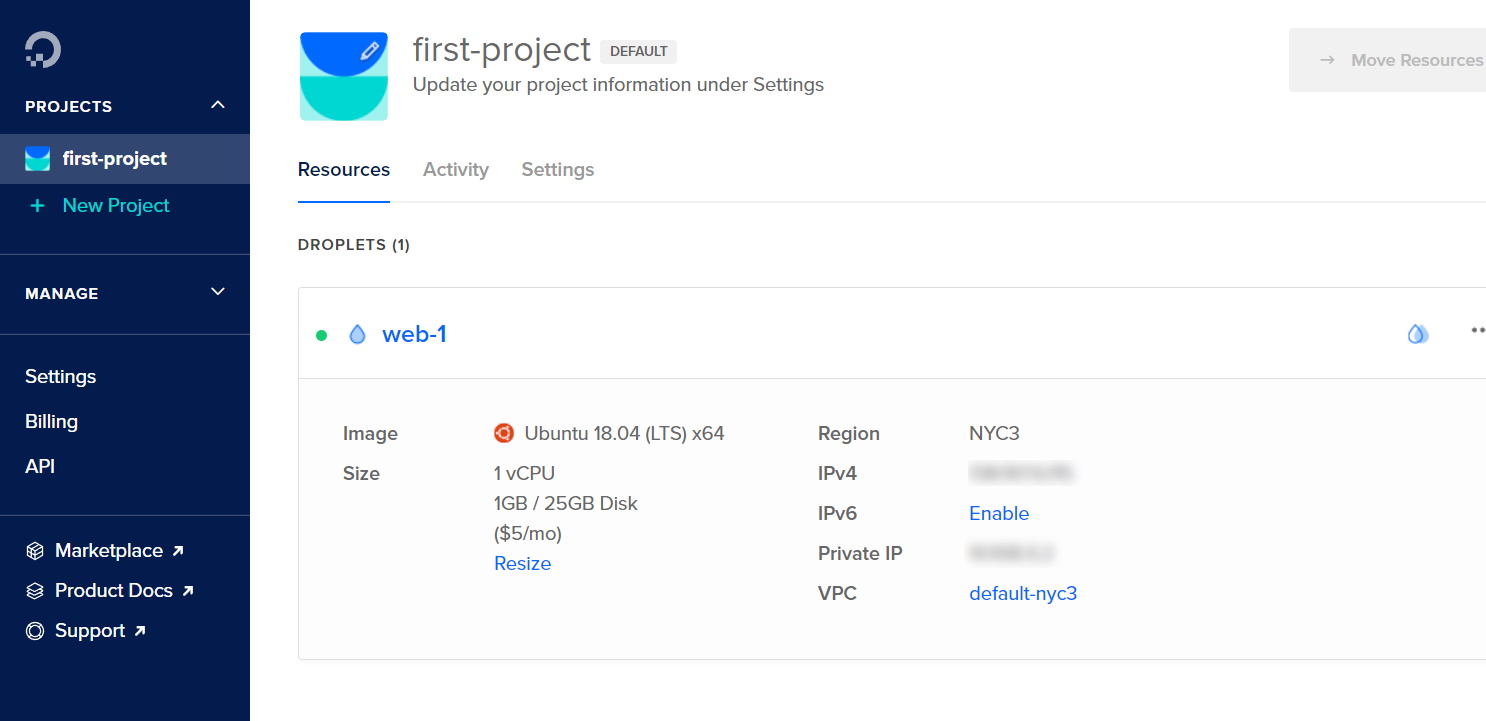
Task: Create a New Project
Action: 116,205
